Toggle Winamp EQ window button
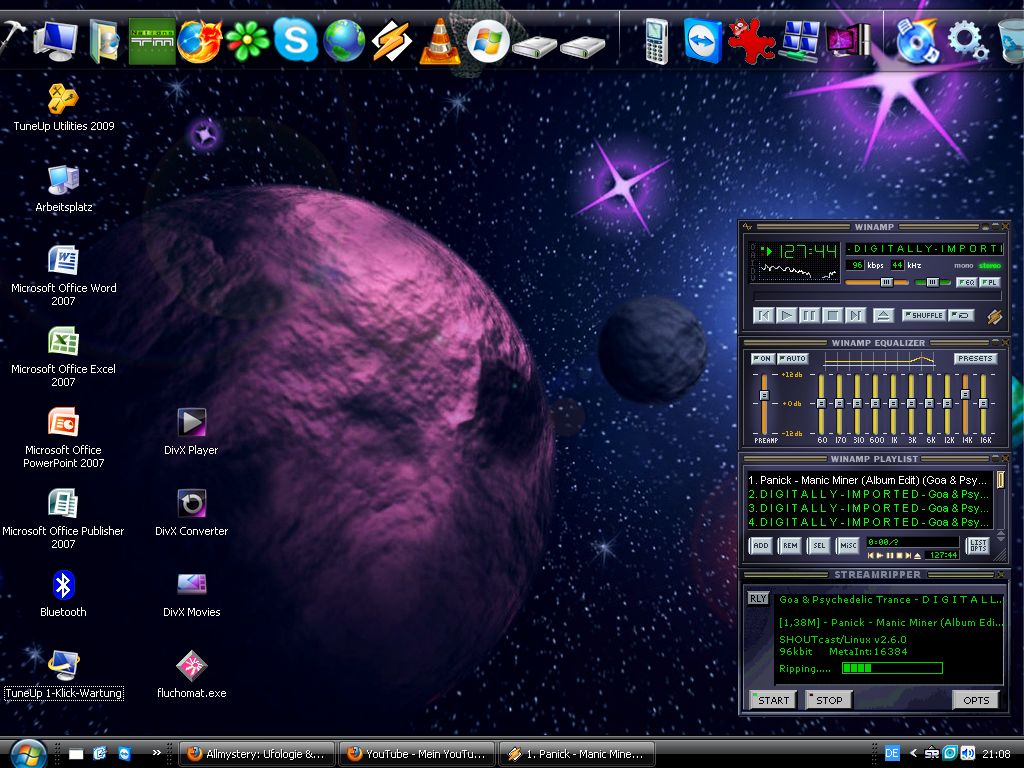This screenshot has height=768, width=1024. 966,282
